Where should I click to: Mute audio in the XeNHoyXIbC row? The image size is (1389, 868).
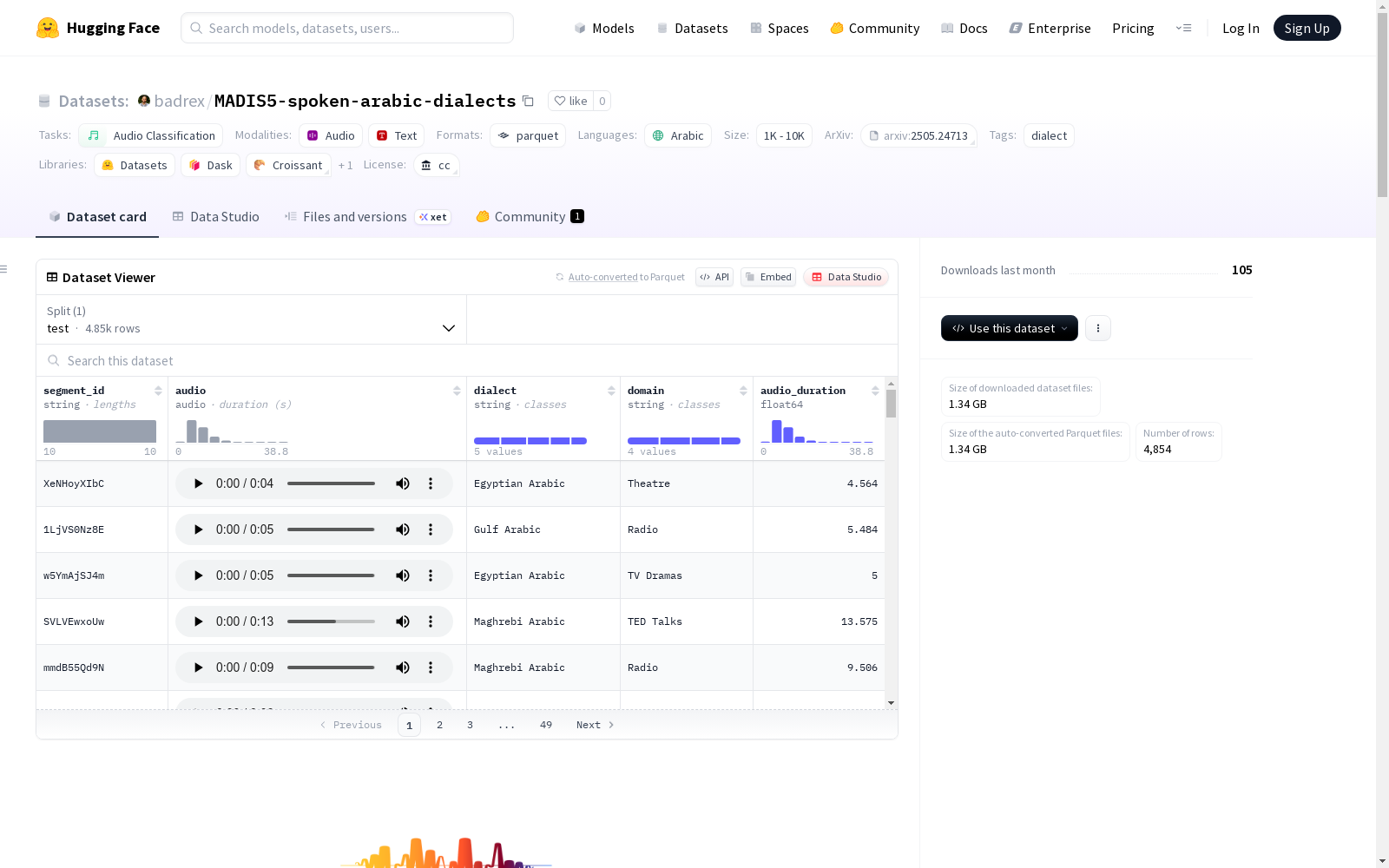click(x=403, y=483)
